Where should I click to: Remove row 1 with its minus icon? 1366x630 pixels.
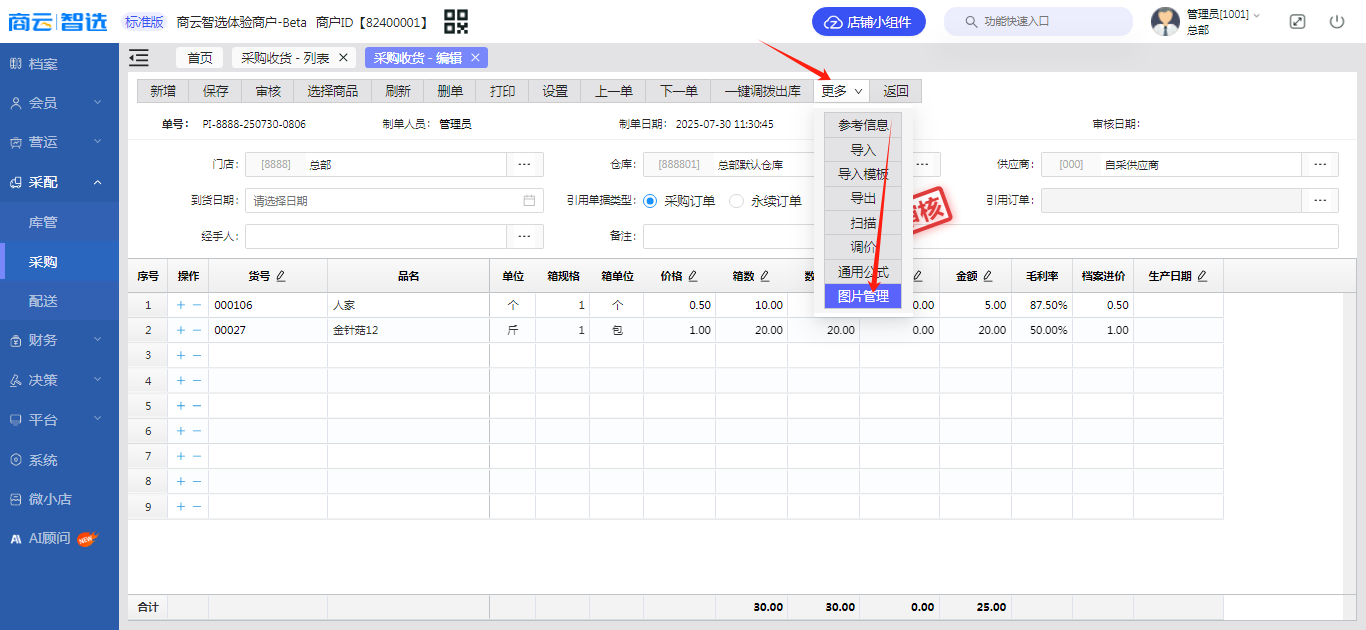tap(197, 305)
